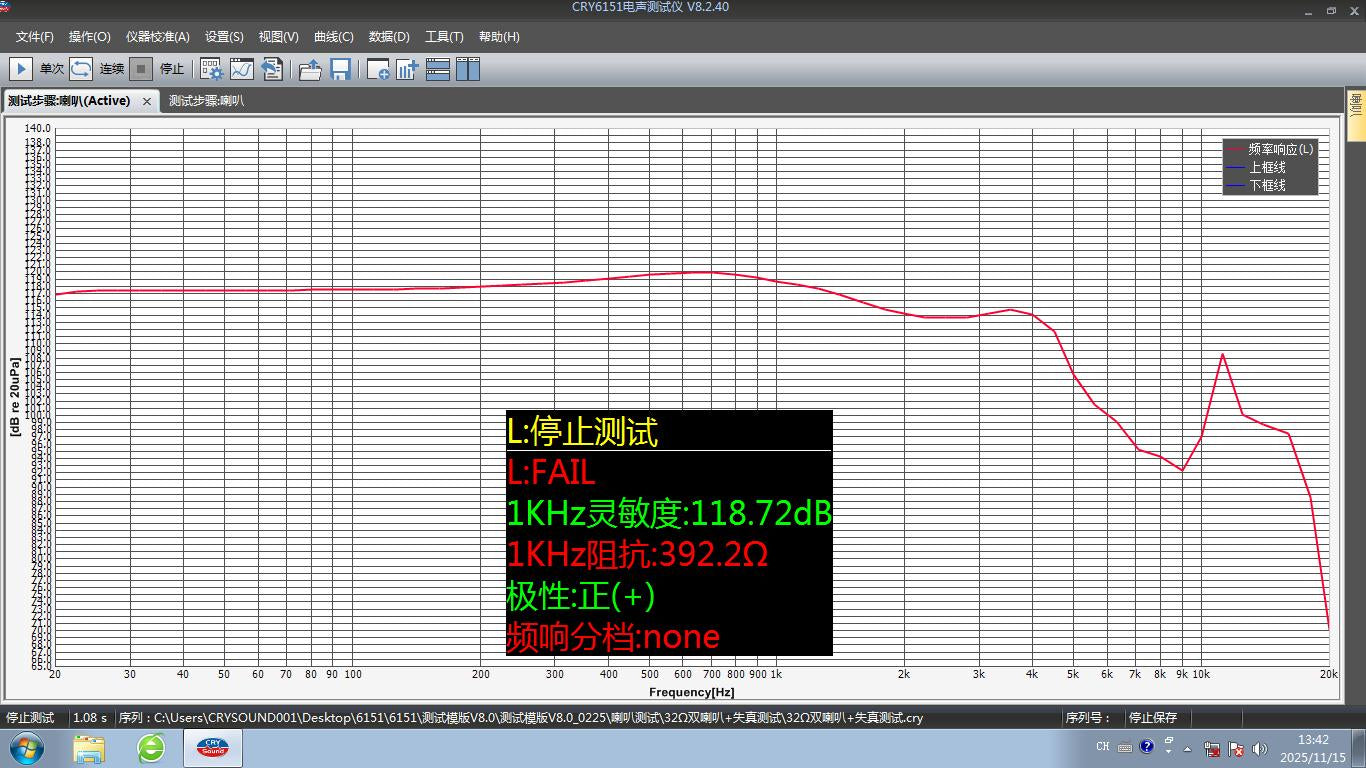This screenshot has height=768, width=1366.
Task: Switch window layout using the dual-panel layout icon
Action: point(467,69)
